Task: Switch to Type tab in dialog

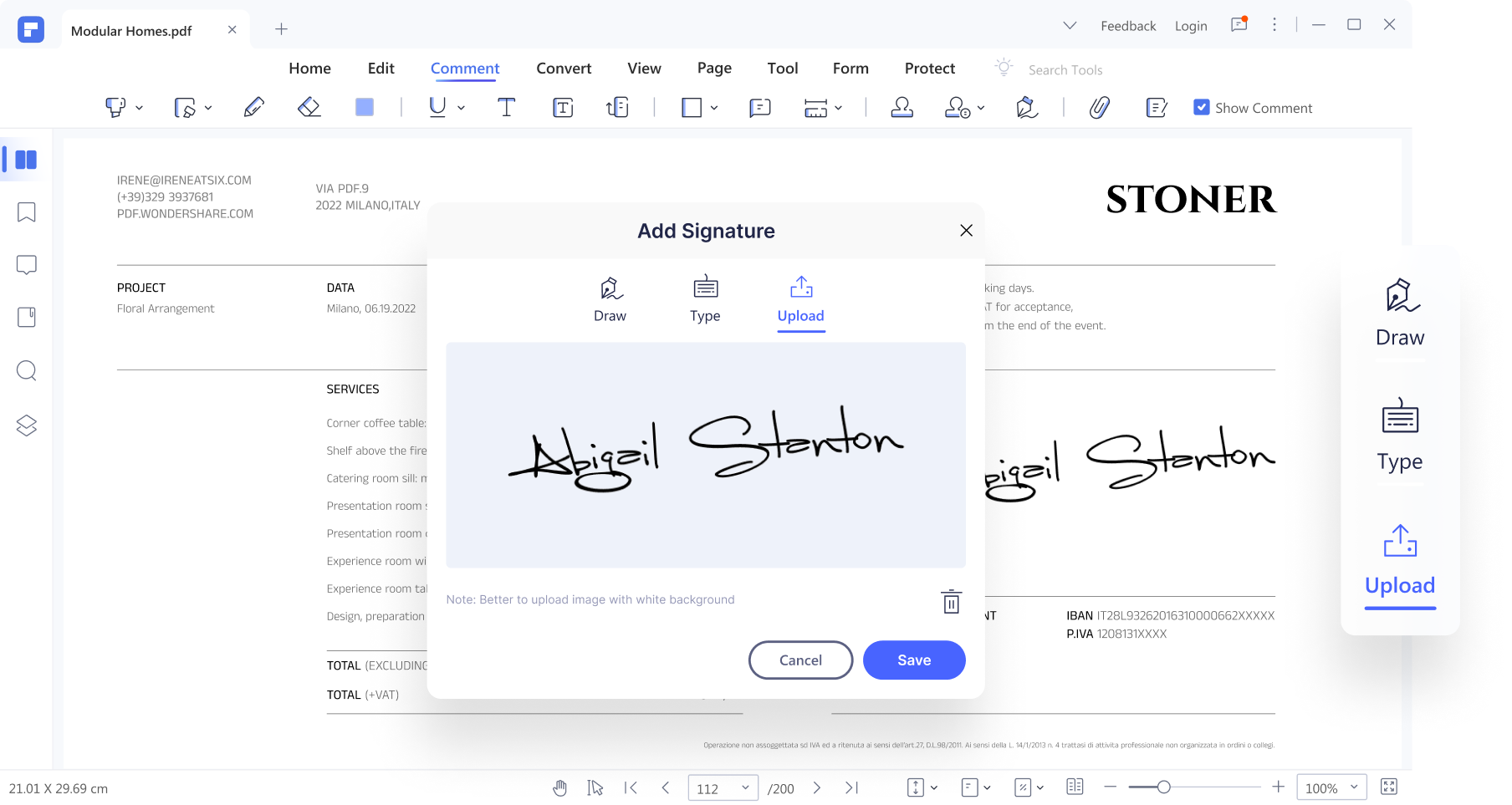Action: pyautogui.click(x=705, y=299)
